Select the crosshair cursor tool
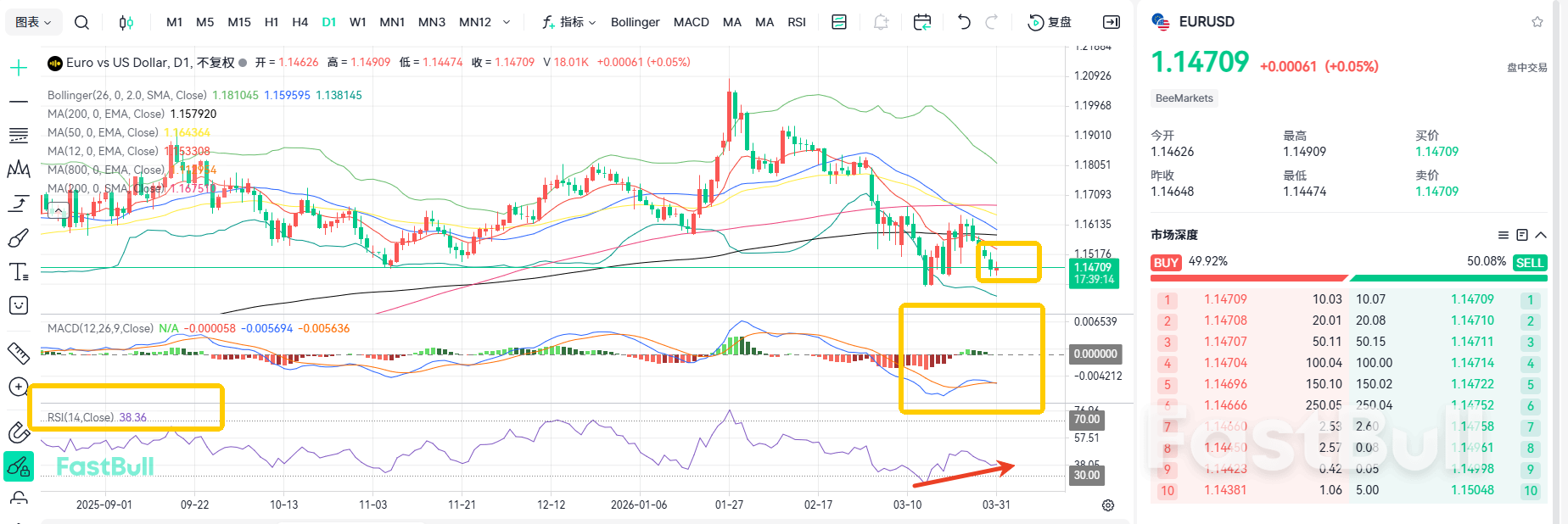This screenshot has height=524, width=1568. point(19,68)
